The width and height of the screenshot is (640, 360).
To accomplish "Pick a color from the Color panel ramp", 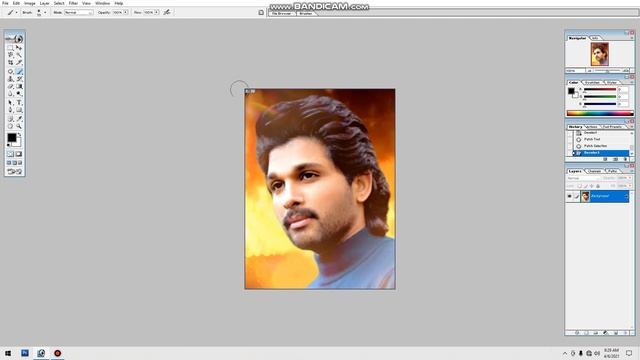I will pyautogui.click(x=600, y=113).
